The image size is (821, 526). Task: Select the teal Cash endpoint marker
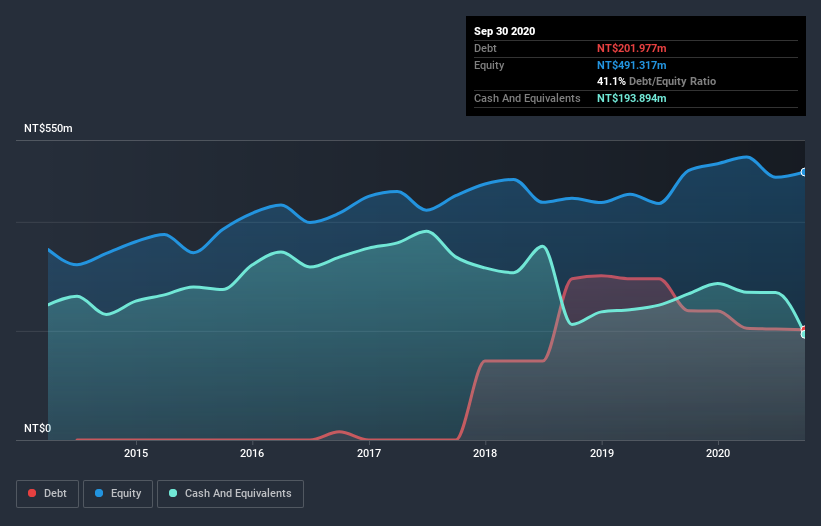pyautogui.click(x=804, y=334)
